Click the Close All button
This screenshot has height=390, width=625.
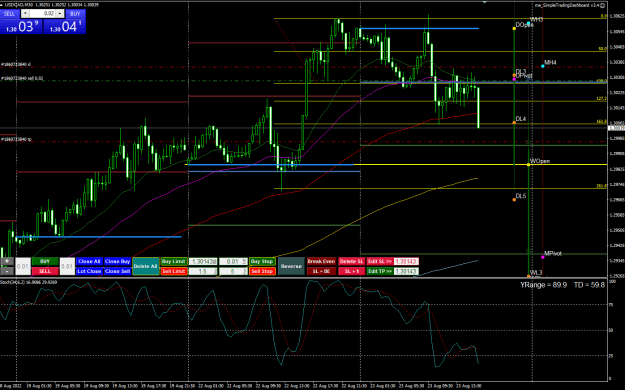pyautogui.click(x=89, y=262)
